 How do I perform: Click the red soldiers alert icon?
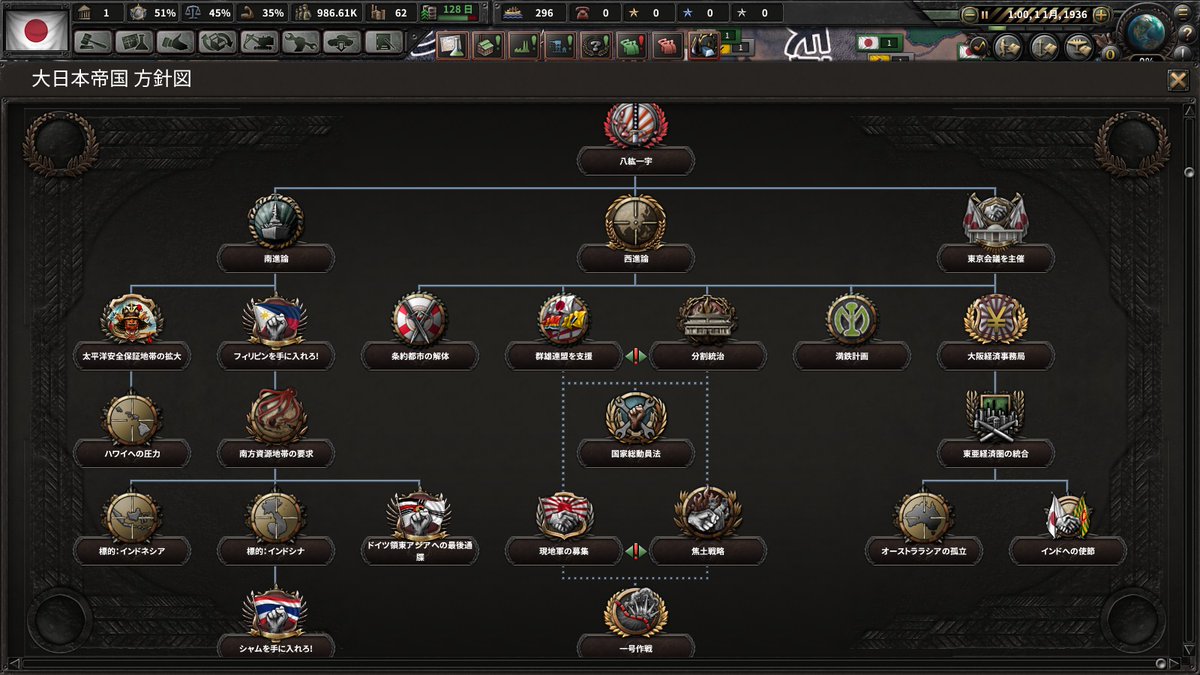click(667, 45)
